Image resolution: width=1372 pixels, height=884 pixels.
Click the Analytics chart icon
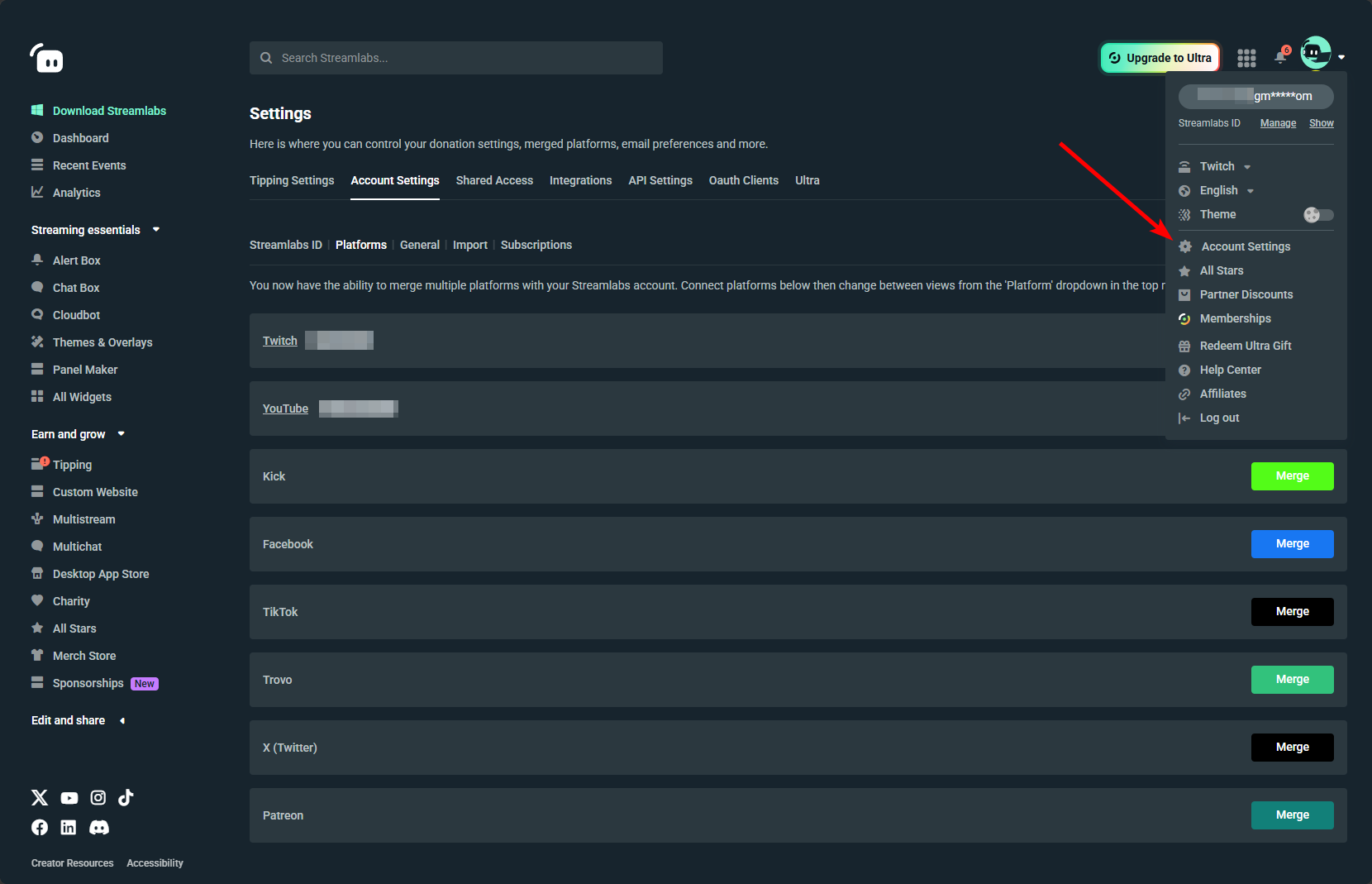tap(37, 192)
